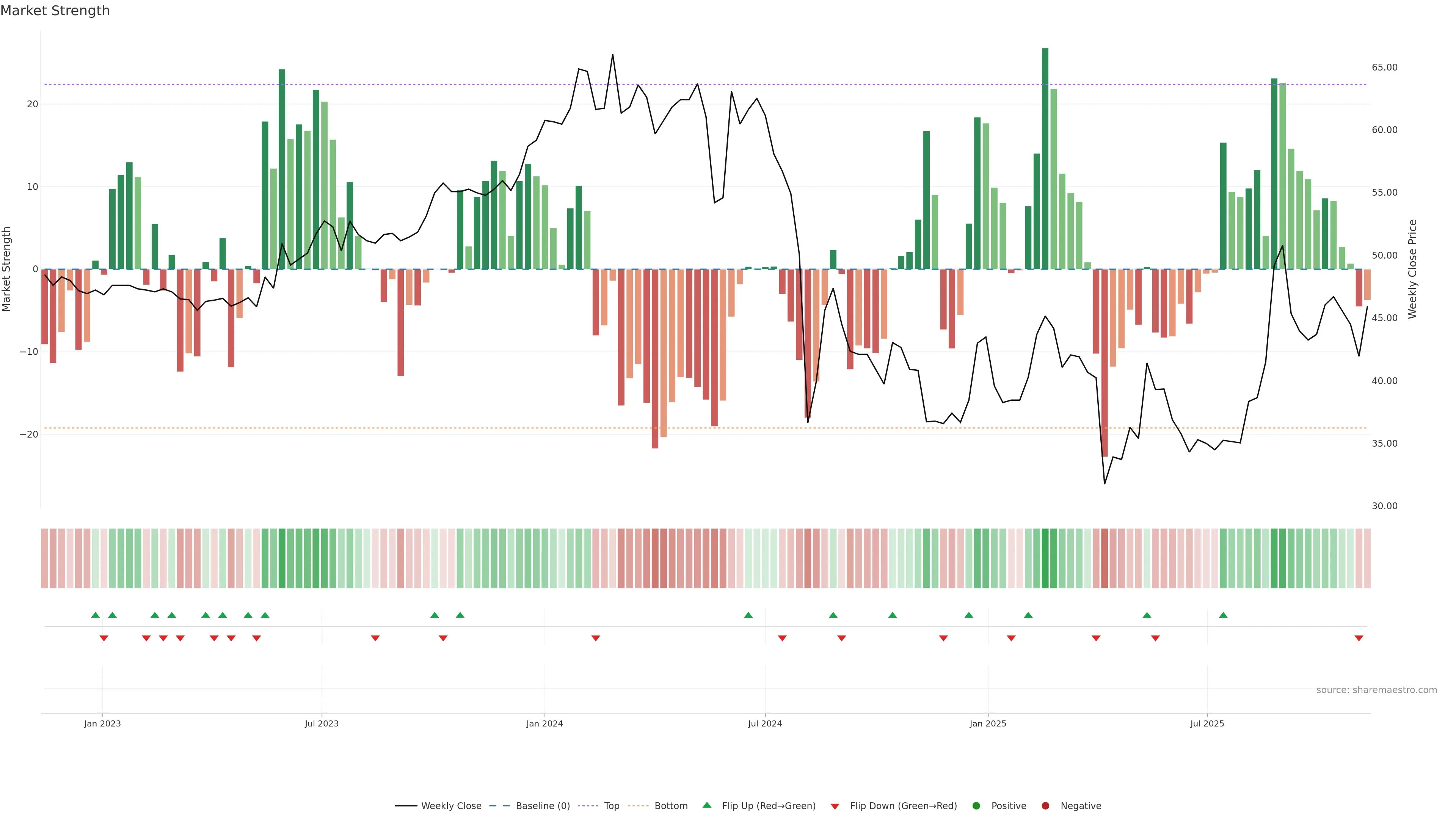Click the green Positive legend dot

pyautogui.click(x=976, y=806)
